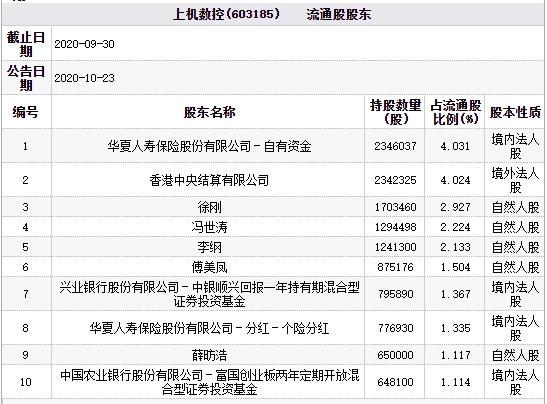The width and height of the screenshot is (547, 404).
Task: Click the title 上机数控(603185) 流通股股东
Action: coord(272,14)
